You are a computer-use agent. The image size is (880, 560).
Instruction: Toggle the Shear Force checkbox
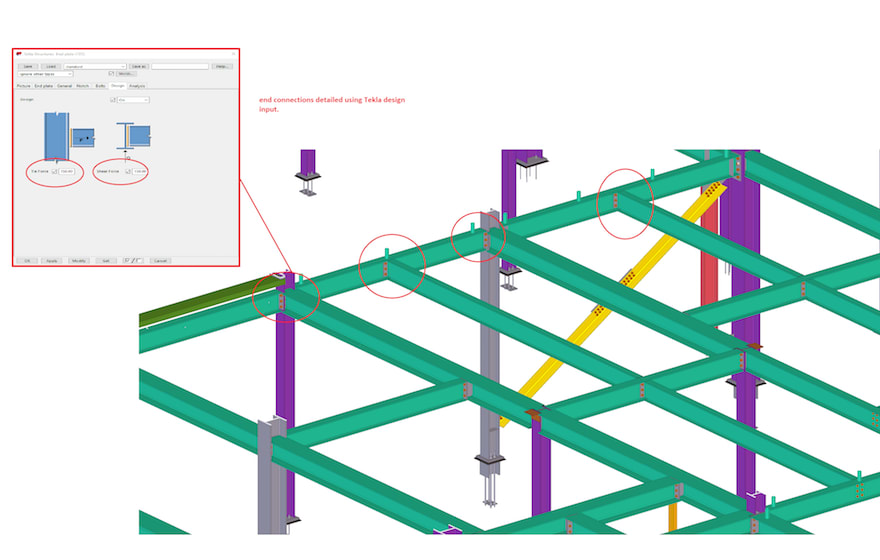pyautogui.click(x=128, y=172)
